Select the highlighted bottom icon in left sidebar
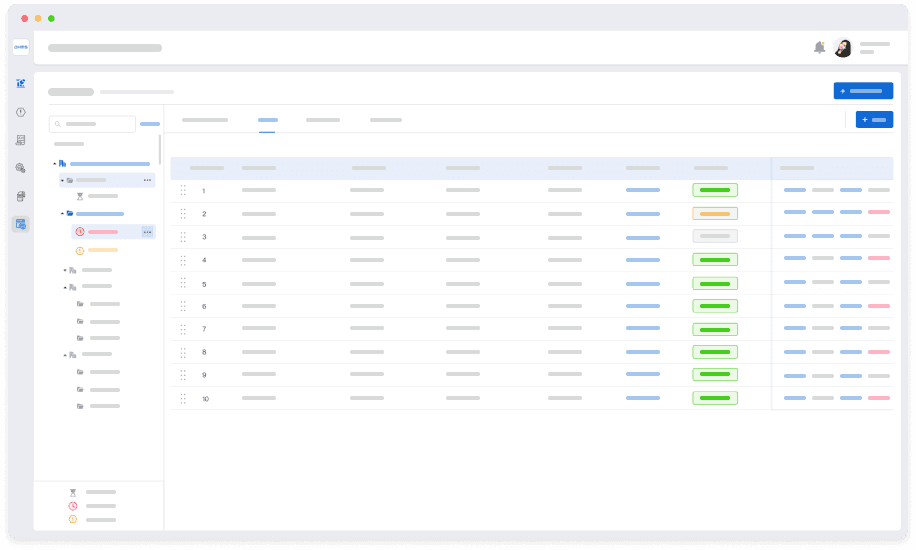Image resolution: width=916 pixels, height=550 pixels. (21, 224)
